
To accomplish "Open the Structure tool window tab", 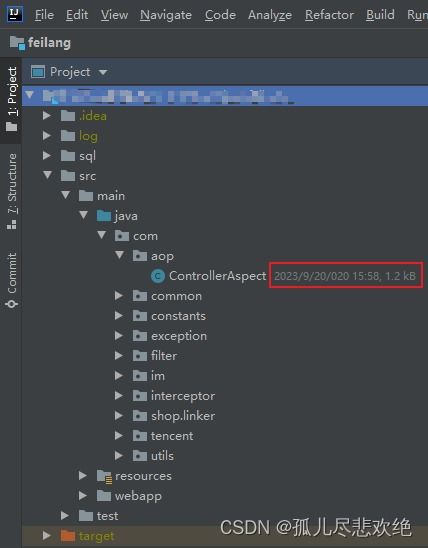I will [x=12, y=191].
